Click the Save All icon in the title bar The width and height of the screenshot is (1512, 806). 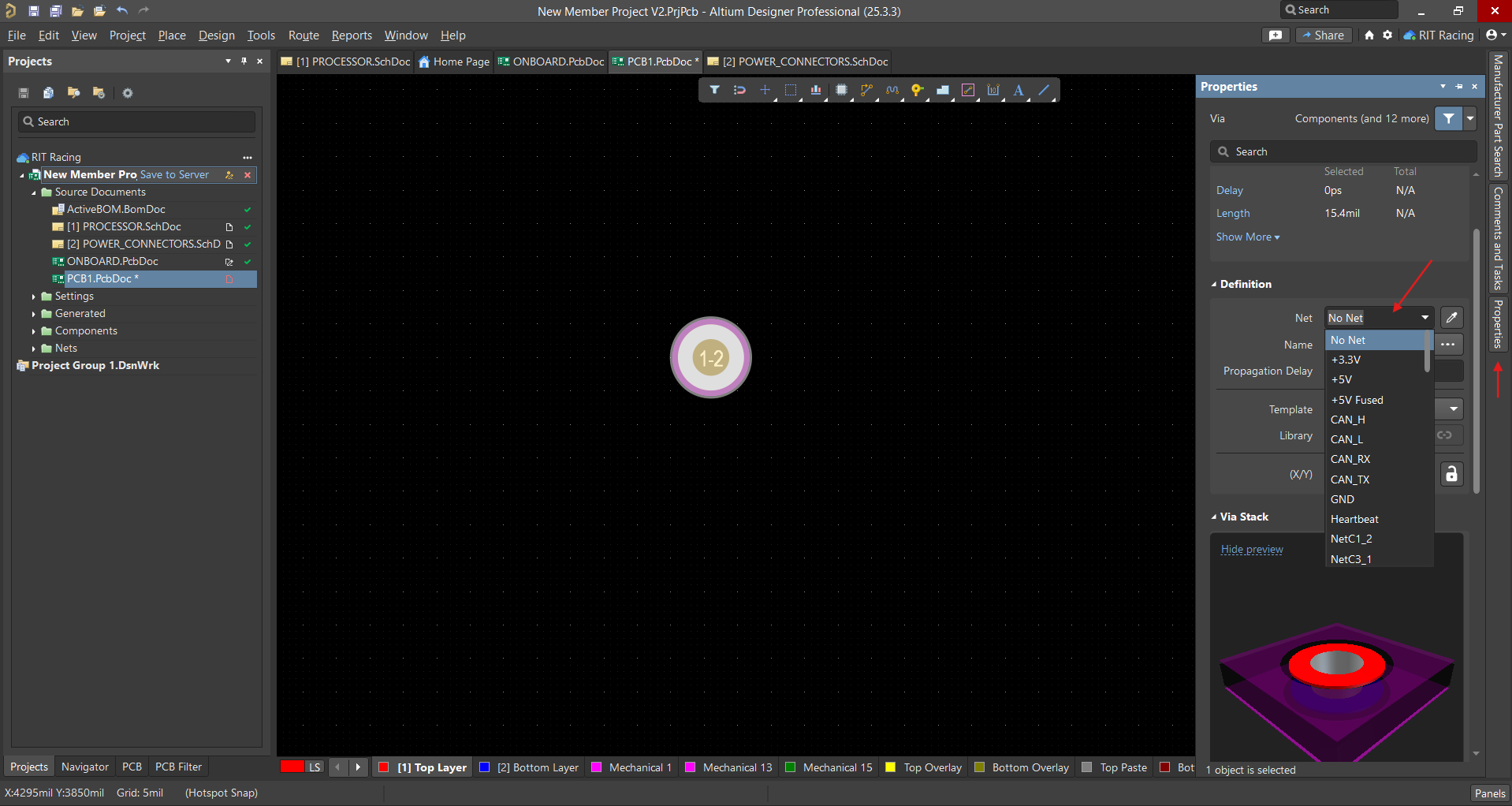(x=55, y=11)
